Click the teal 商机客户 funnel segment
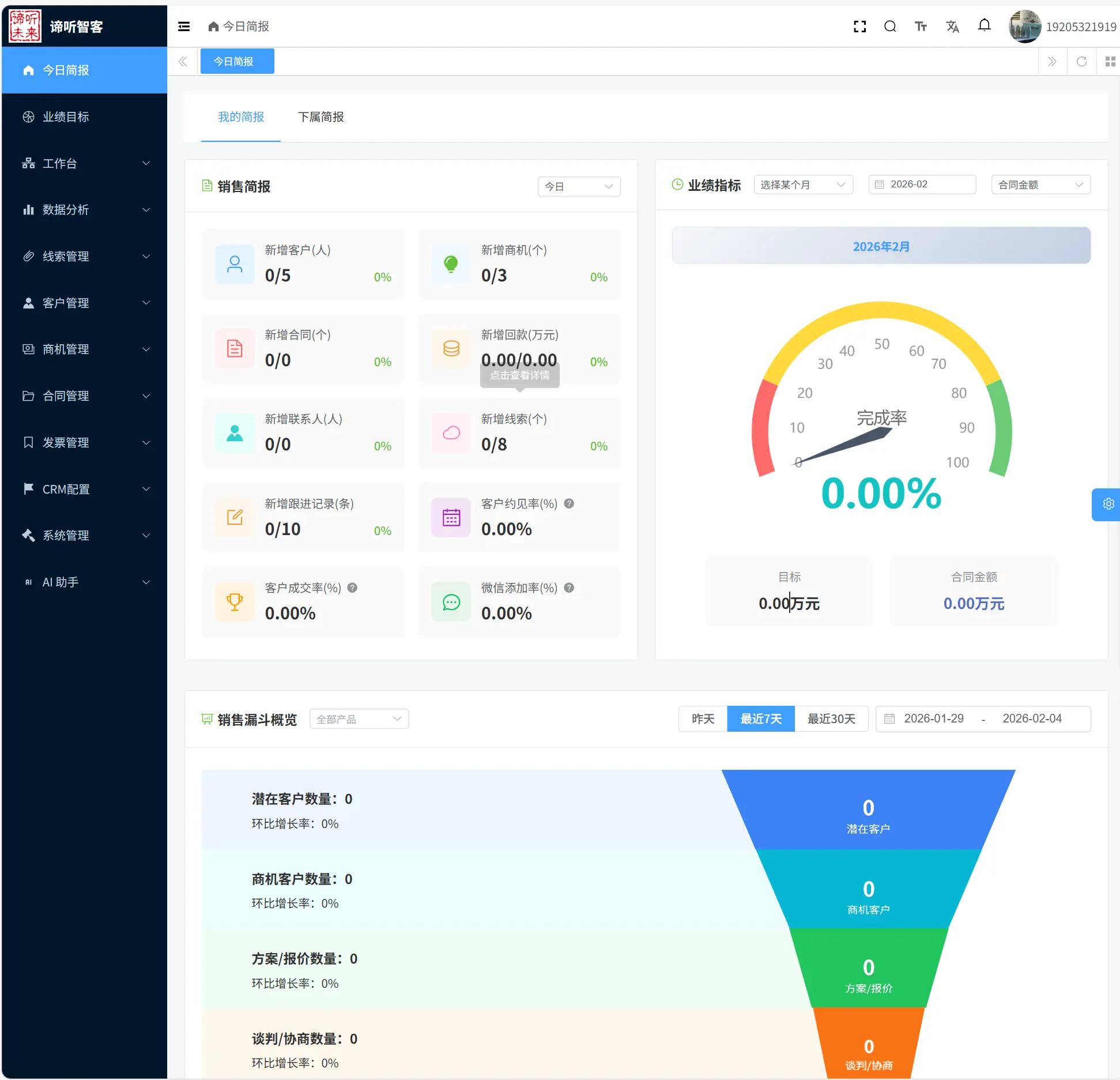1120x1080 pixels. pos(868,890)
